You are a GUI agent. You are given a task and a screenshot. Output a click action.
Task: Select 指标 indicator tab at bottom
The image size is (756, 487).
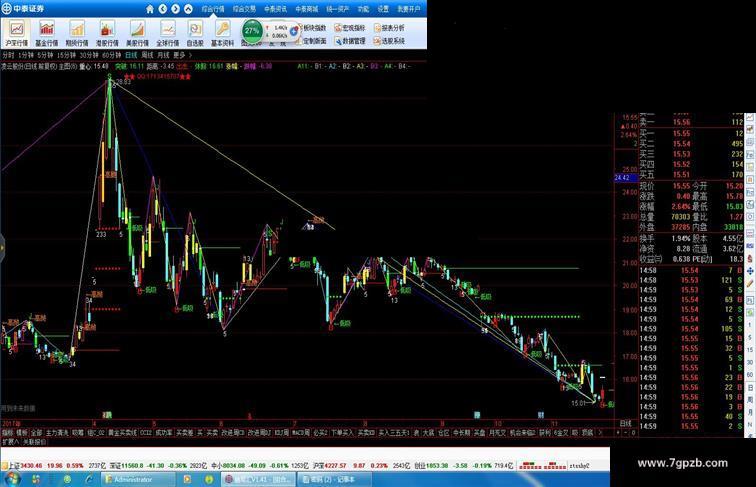8,433
